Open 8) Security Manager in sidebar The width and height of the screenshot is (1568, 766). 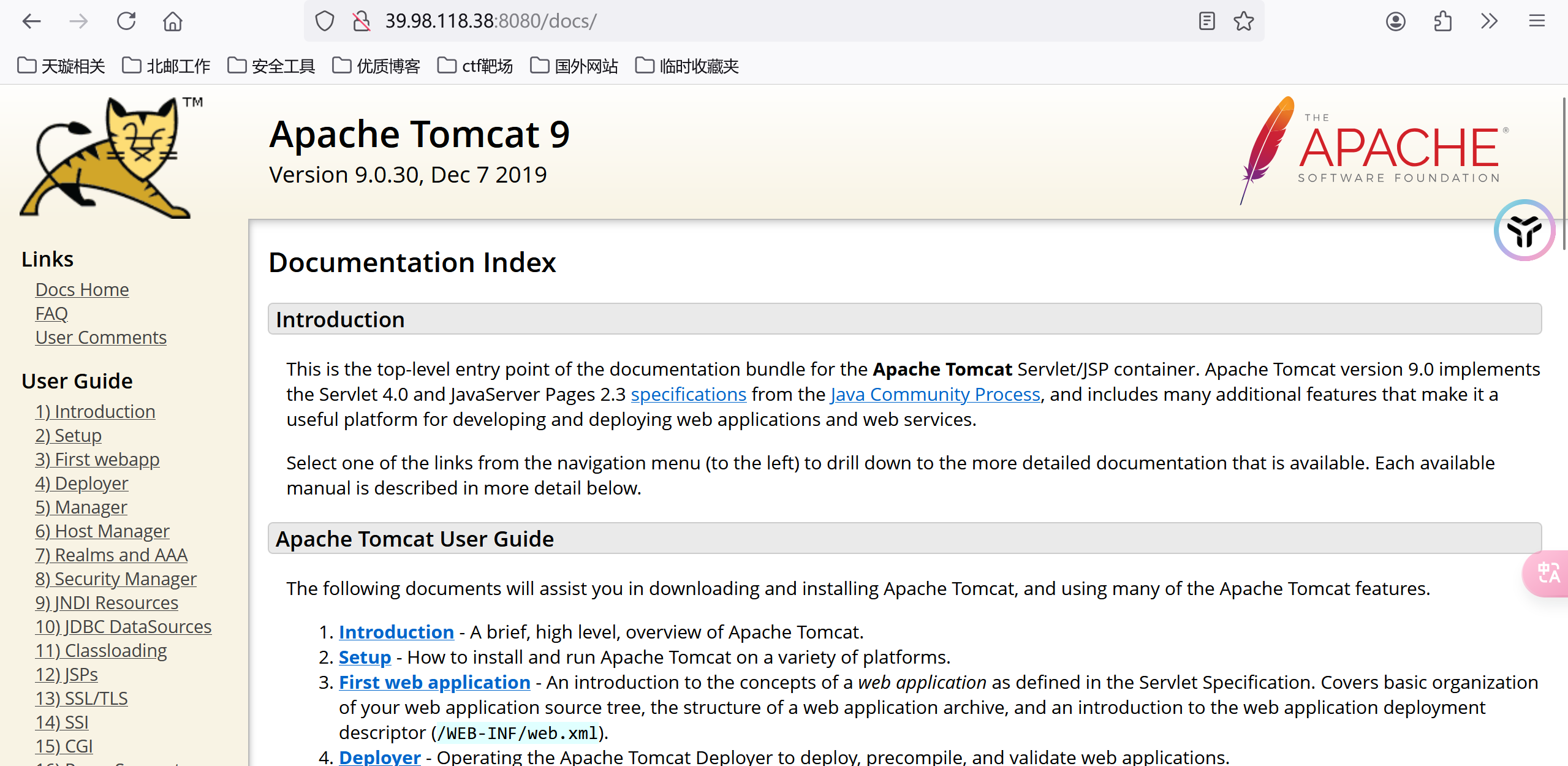[116, 578]
